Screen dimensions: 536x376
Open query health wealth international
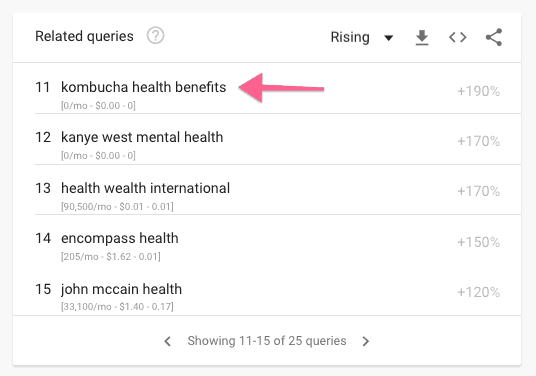146,188
